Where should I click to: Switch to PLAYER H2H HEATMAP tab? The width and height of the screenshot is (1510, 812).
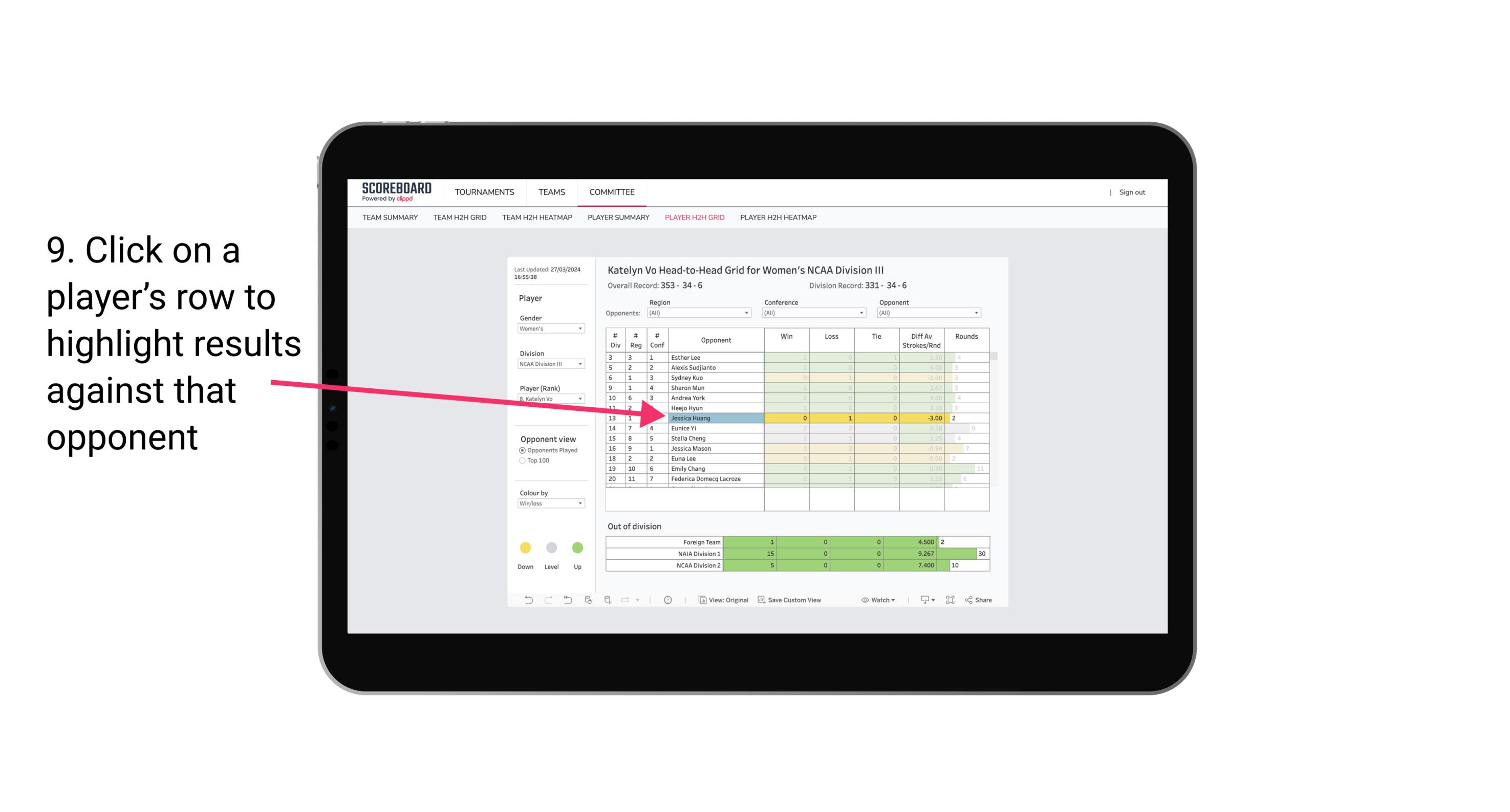[779, 217]
